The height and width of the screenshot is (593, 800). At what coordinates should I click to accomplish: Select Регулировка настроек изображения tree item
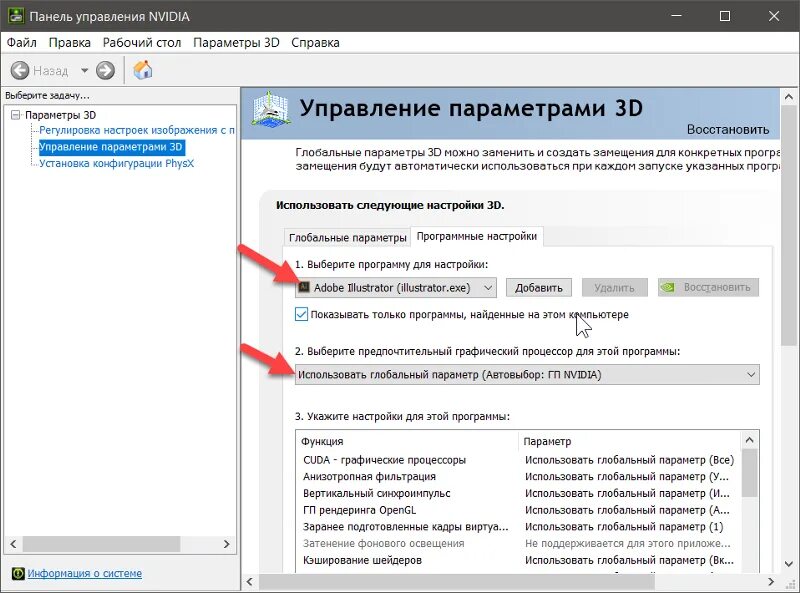(x=137, y=130)
